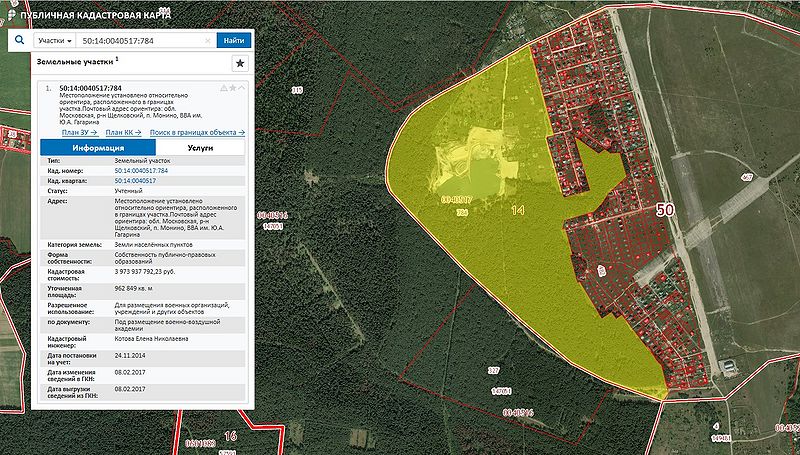Open the План КК link
This screenshot has height=455, width=800.
click(123, 132)
